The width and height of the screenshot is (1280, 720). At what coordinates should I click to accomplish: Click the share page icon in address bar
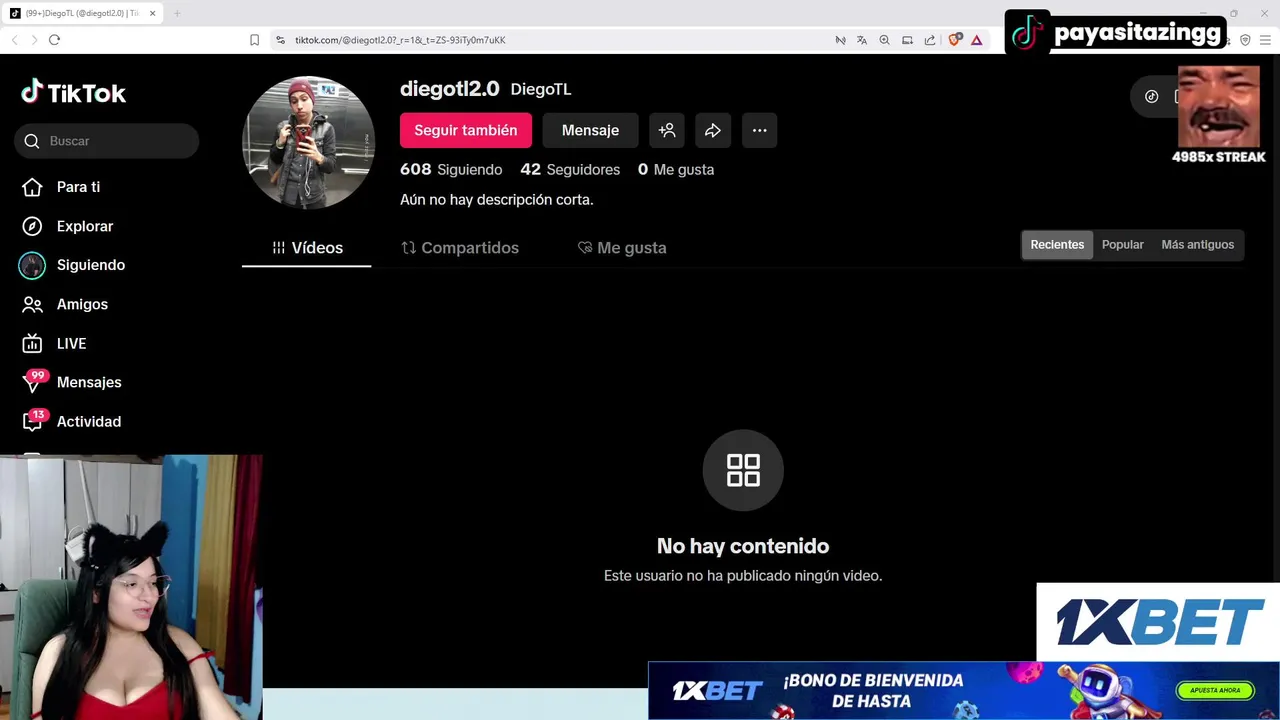[x=930, y=40]
